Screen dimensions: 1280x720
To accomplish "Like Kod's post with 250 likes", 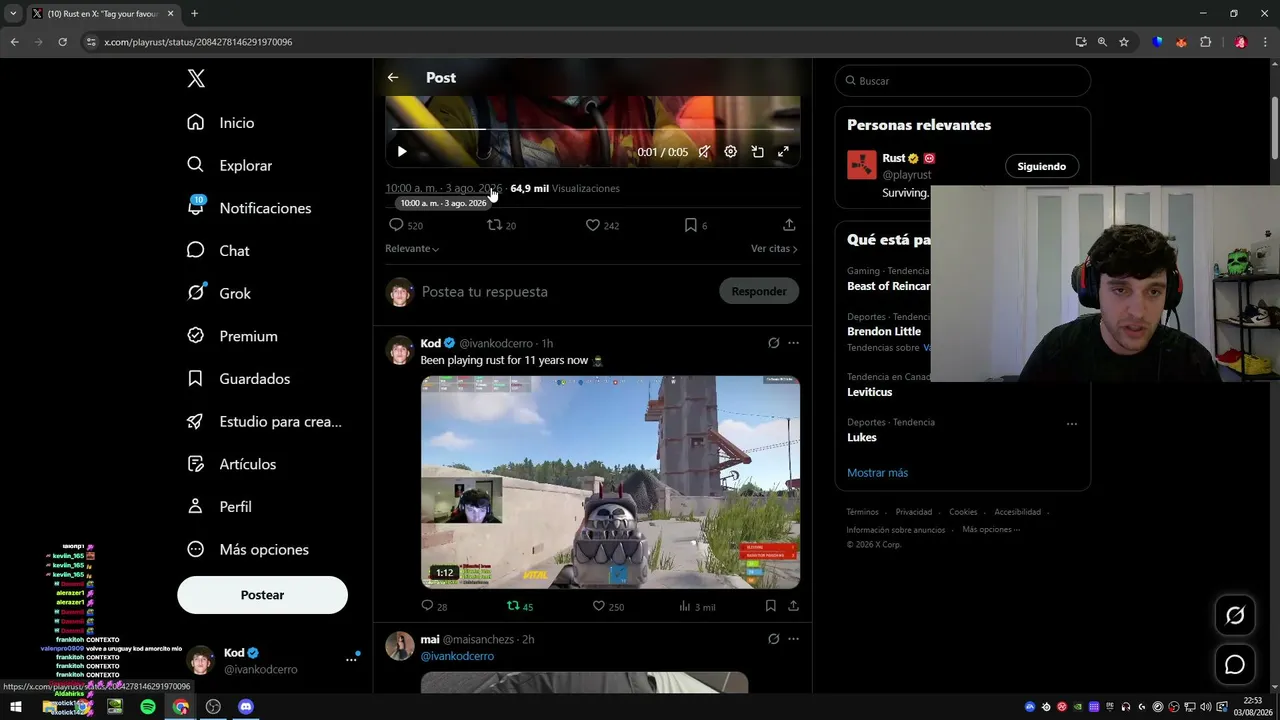I will (608, 606).
